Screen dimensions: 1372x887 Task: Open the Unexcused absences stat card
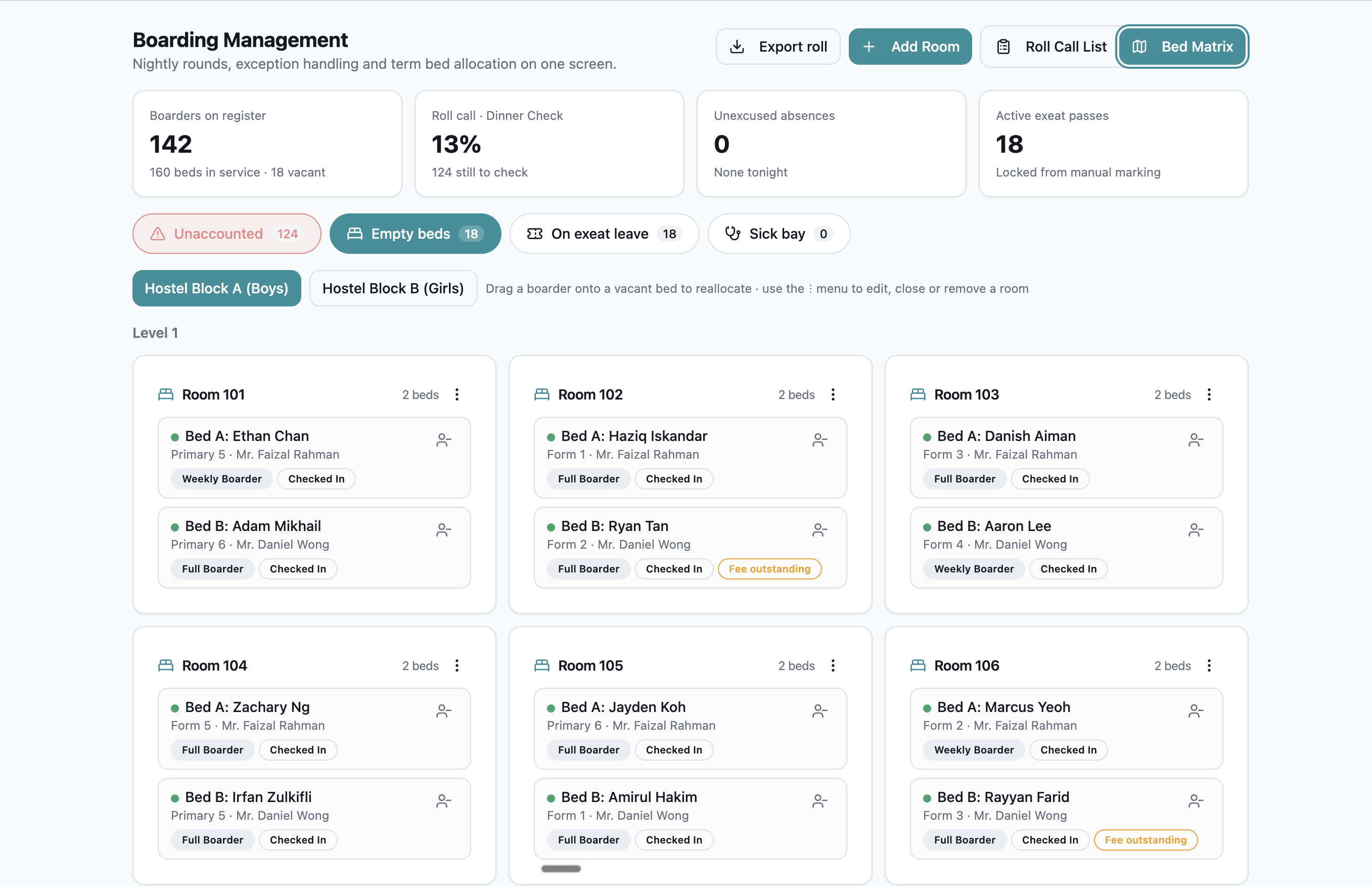(x=832, y=144)
